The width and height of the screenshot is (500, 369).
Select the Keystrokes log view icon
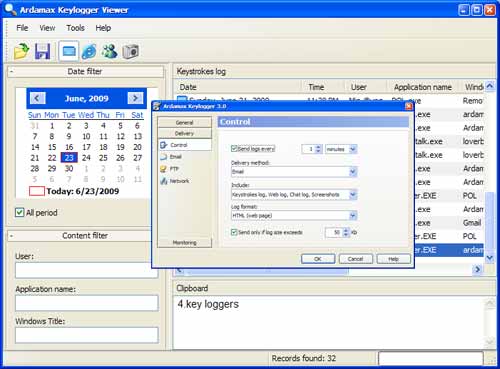(x=69, y=51)
